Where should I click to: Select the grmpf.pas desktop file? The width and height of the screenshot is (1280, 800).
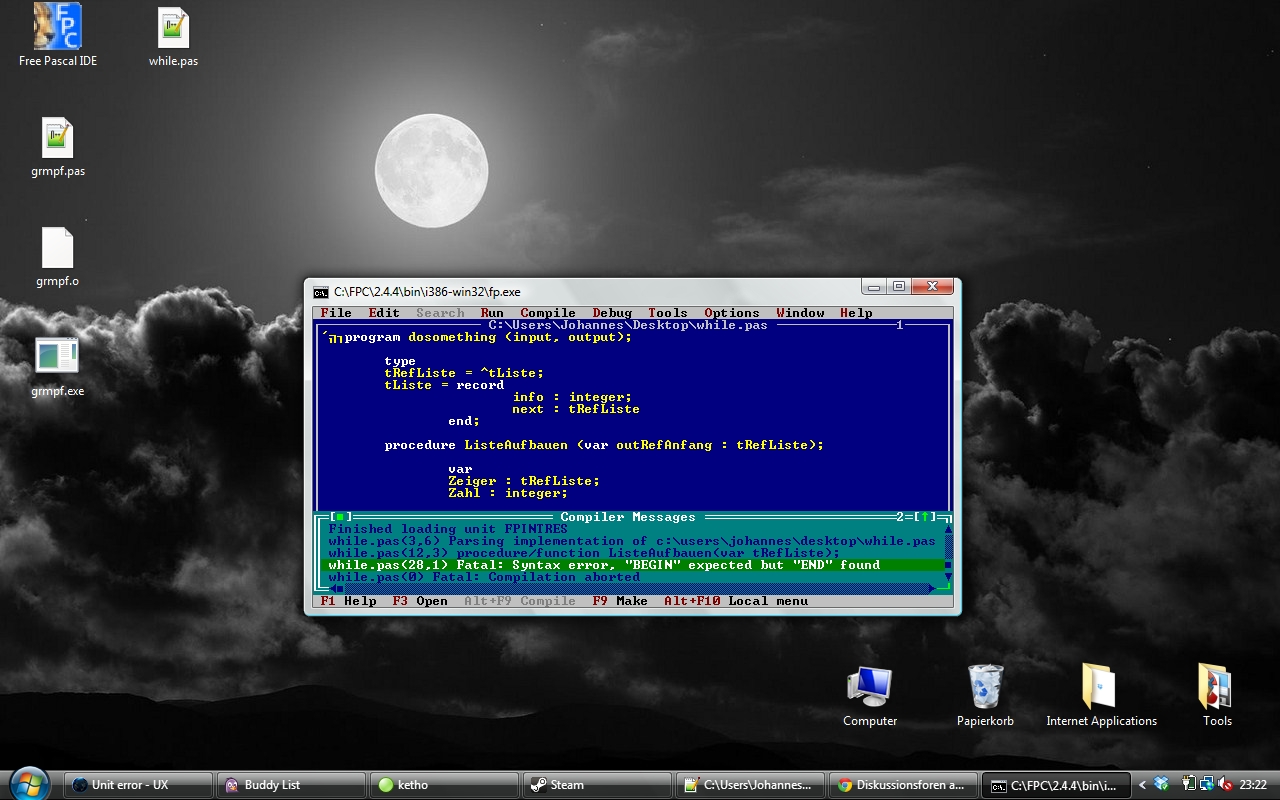tap(57, 139)
